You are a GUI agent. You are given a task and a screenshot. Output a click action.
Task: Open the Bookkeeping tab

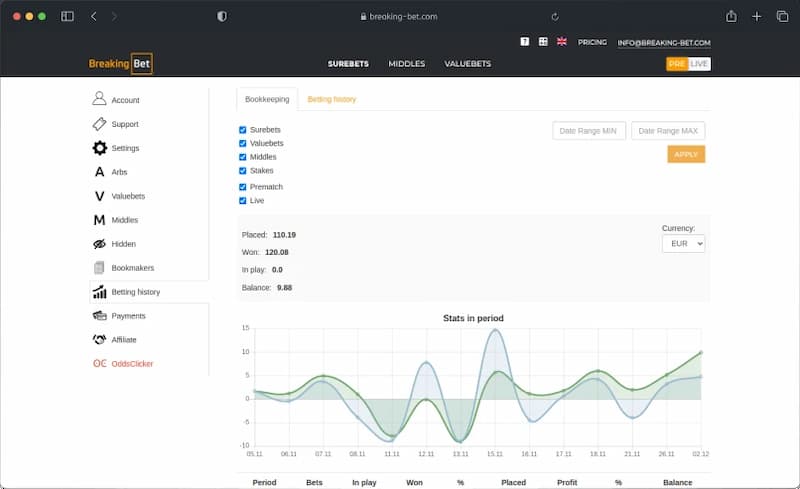[267, 99]
